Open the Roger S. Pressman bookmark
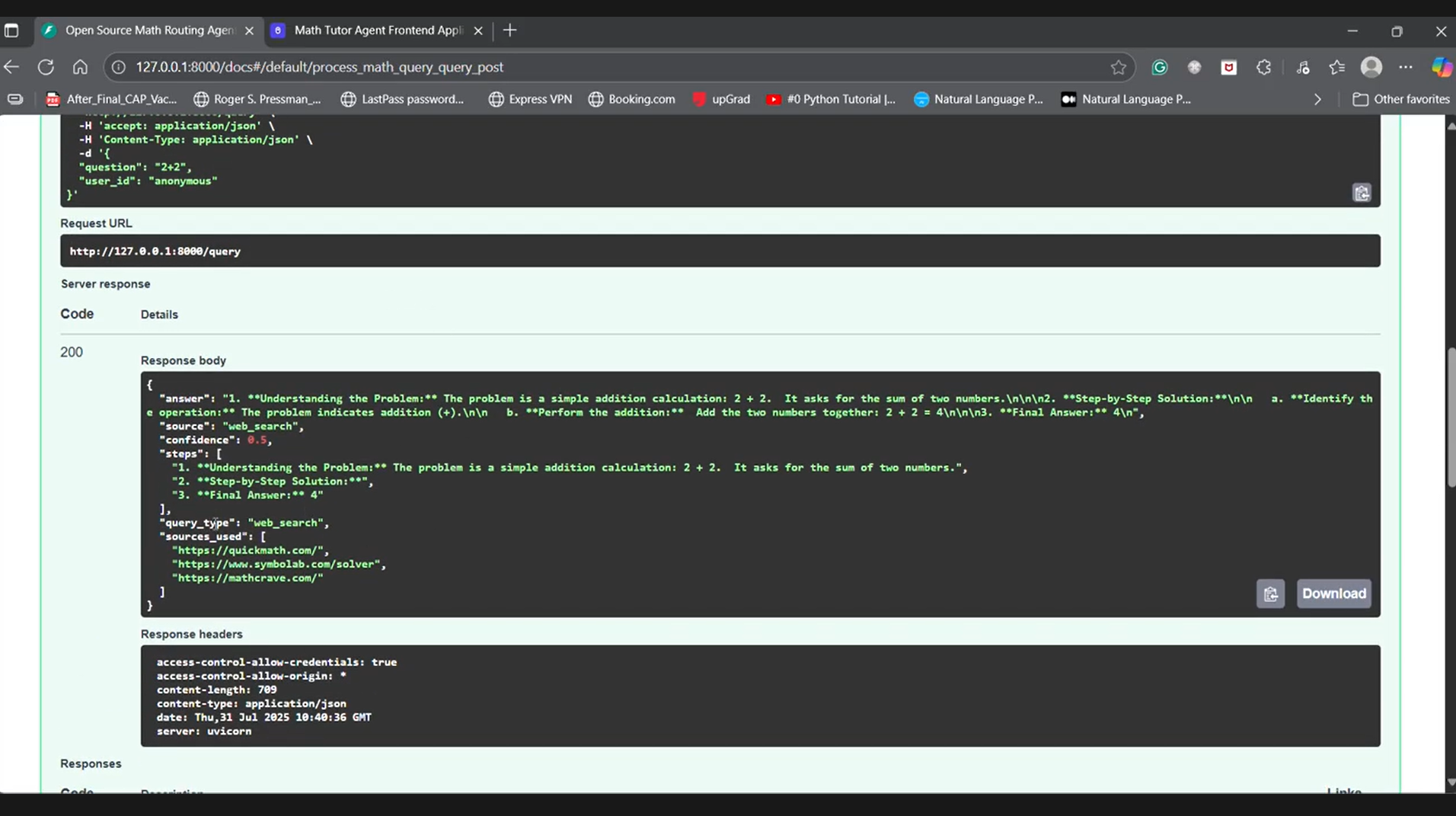Image resolution: width=1456 pixels, height=816 pixels. (257, 99)
